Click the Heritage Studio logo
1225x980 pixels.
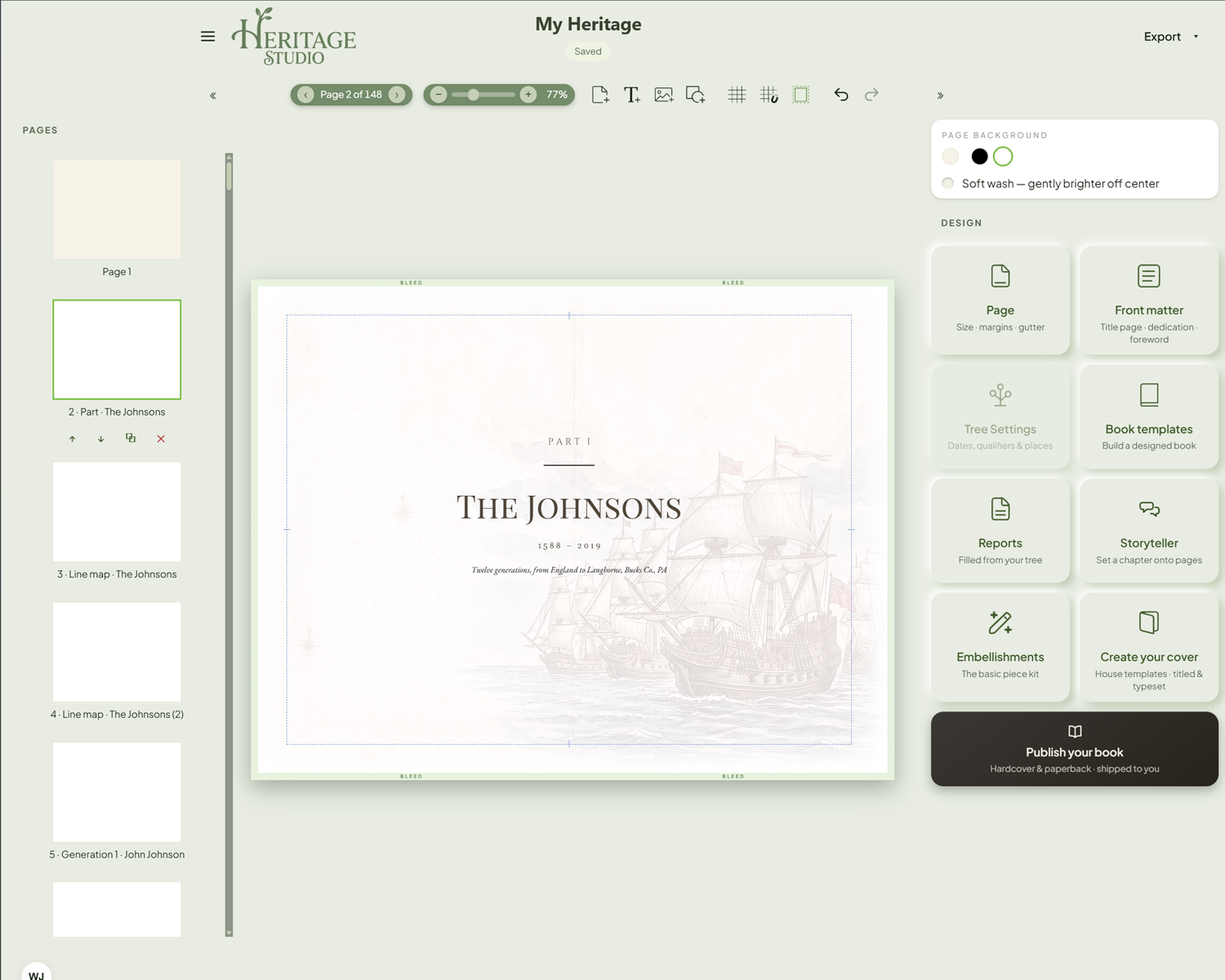[x=294, y=37]
